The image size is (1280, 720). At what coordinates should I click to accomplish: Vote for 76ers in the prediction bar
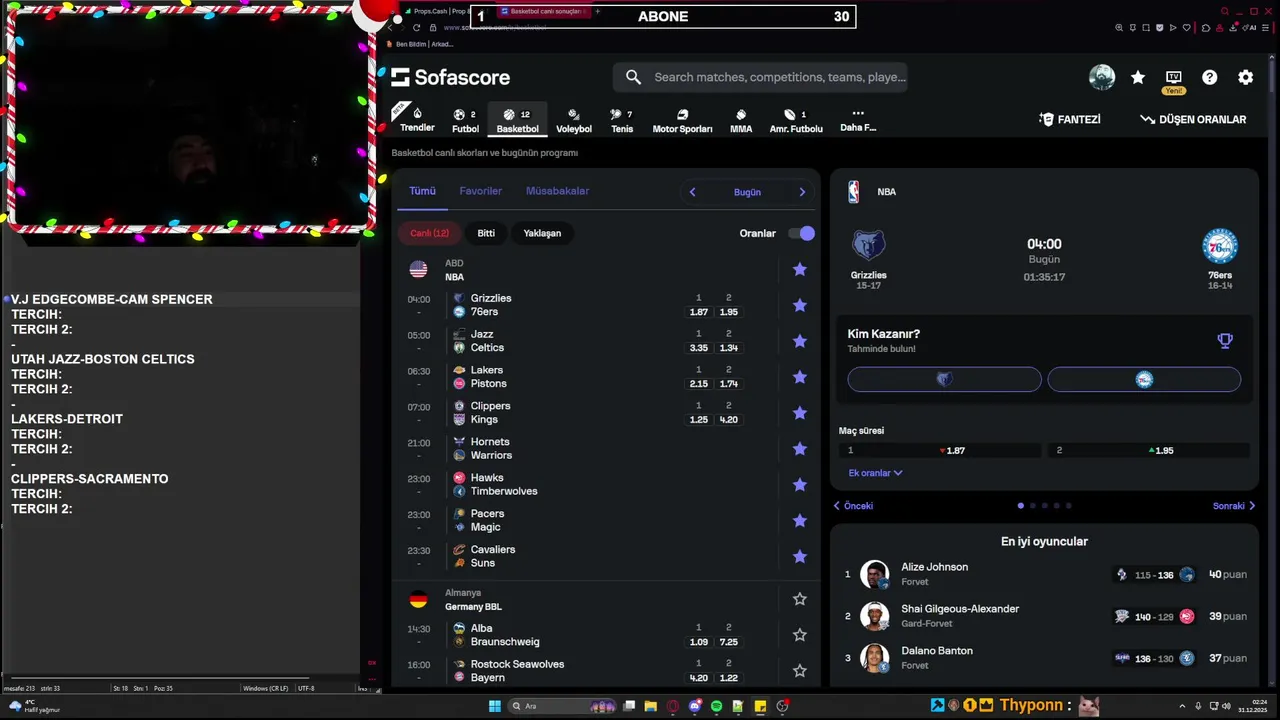pyautogui.click(x=1144, y=379)
